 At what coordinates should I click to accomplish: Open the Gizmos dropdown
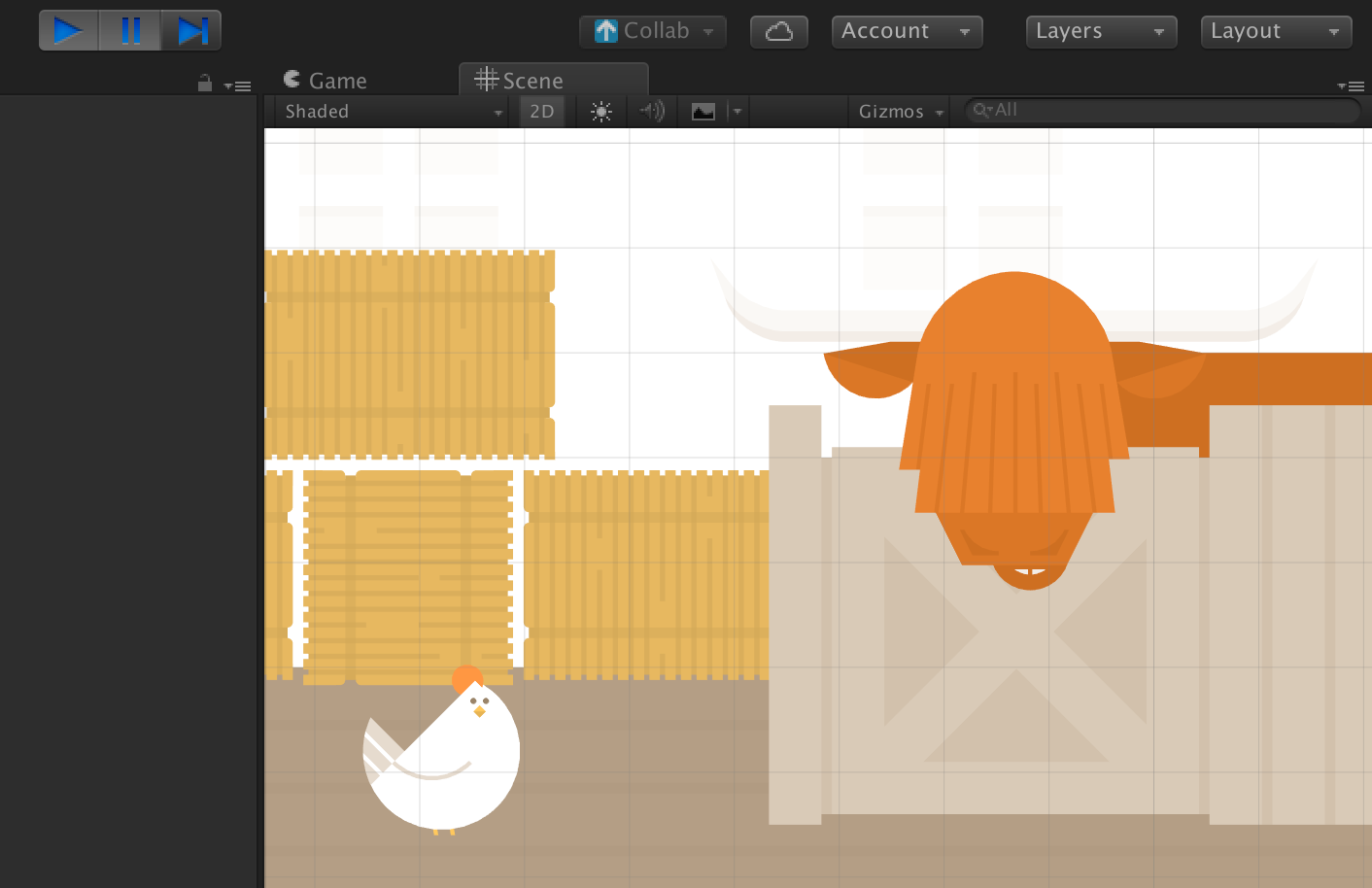[897, 111]
